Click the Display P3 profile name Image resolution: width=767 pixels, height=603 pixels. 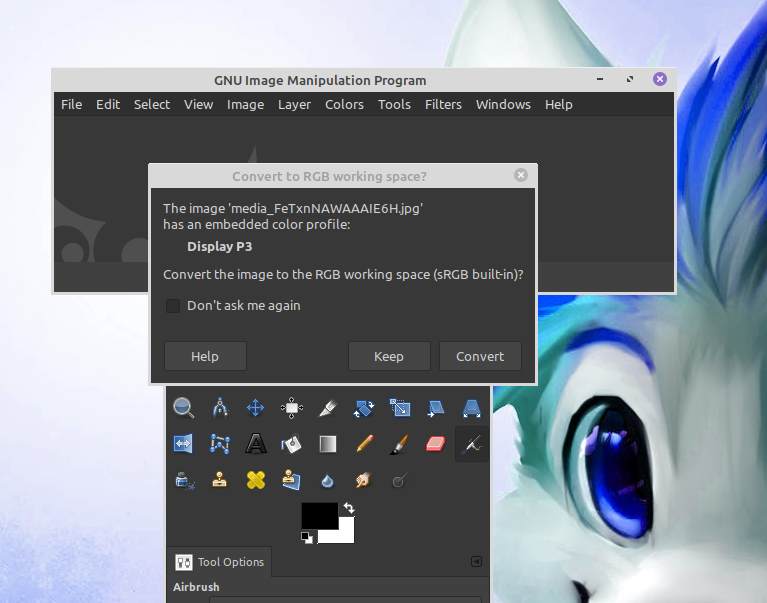(220, 246)
